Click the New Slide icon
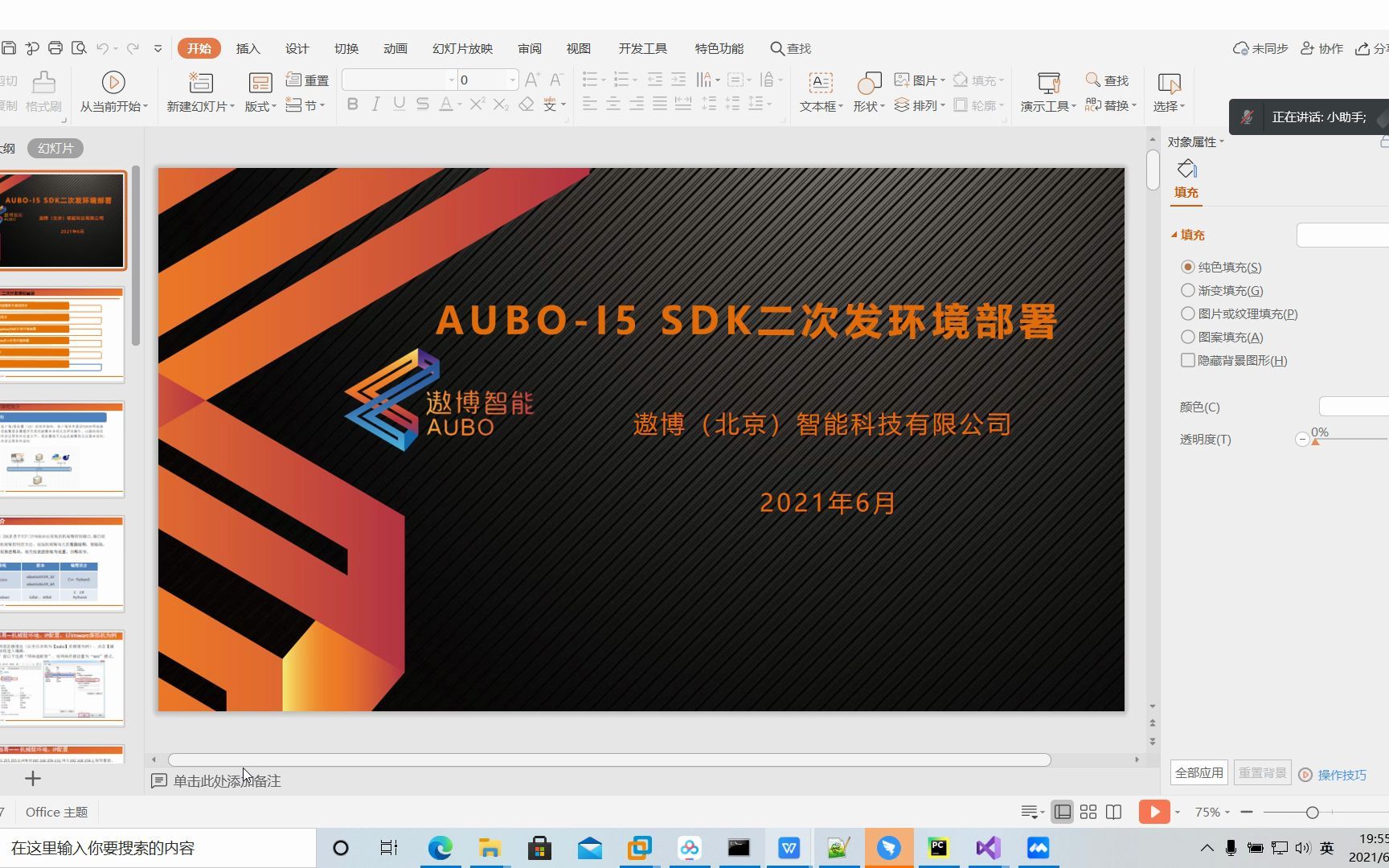Viewport: 1389px width, 868px height. click(x=200, y=82)
